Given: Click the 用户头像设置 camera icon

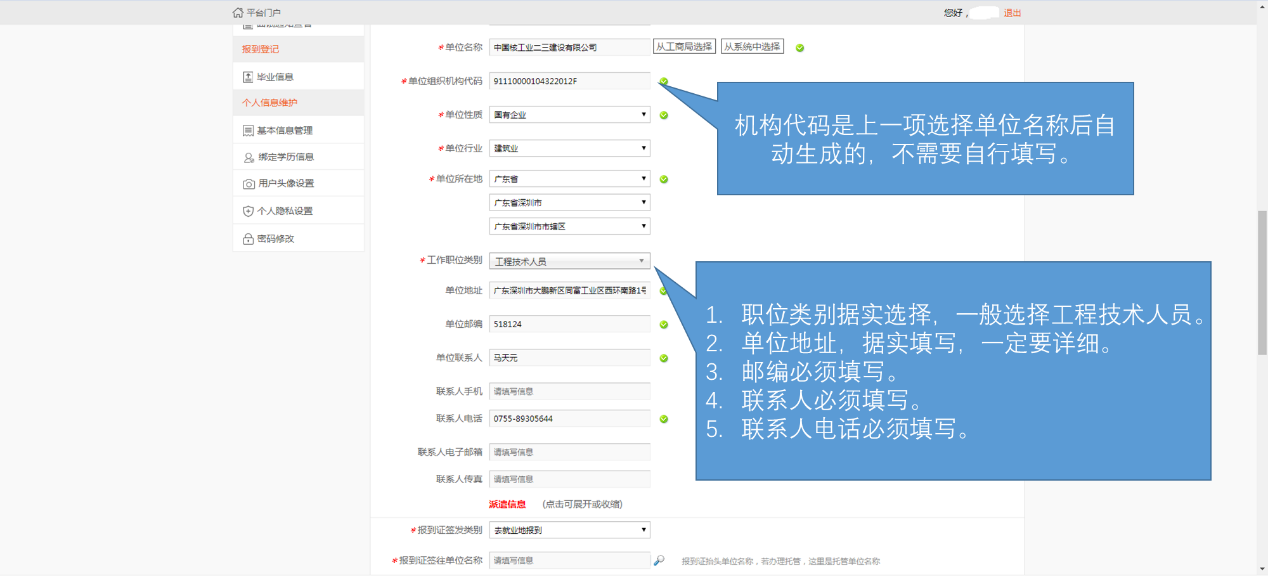Looking at the screenshot, I should pyautogui.click(x=248, y=184).
